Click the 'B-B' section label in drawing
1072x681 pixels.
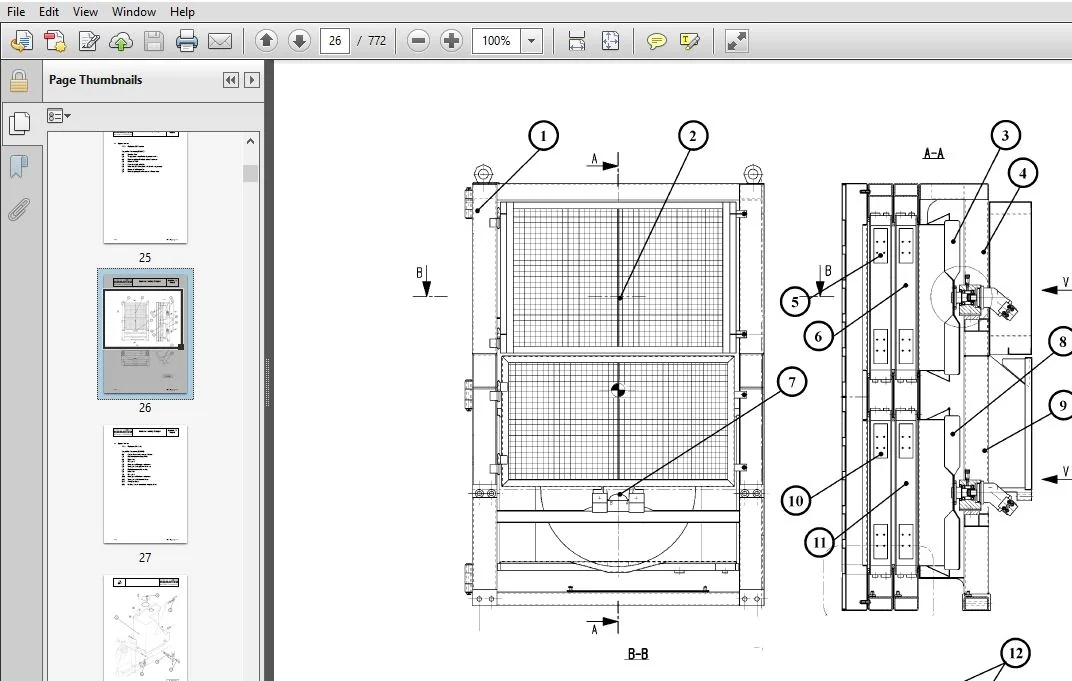pos(638,654)
